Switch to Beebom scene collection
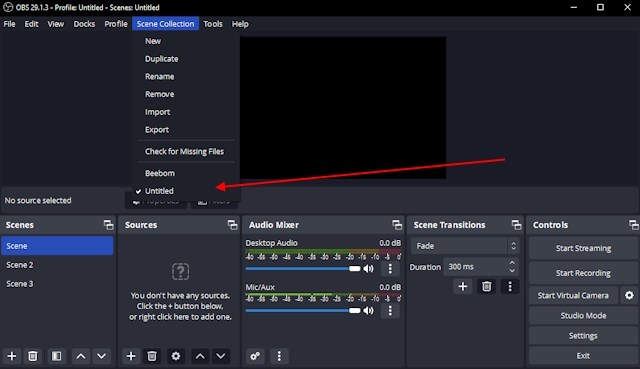 186,173
